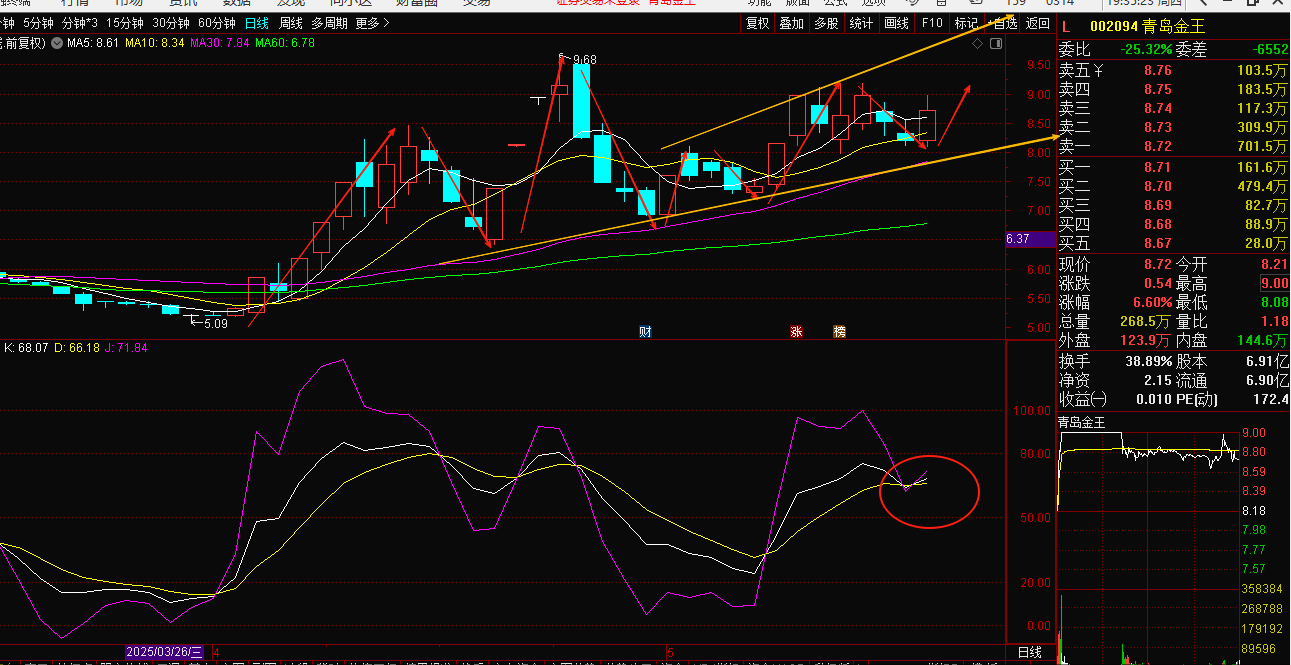1291x665 pixels.
Task: Open the 画线 drawing tools
Action: pyautogui.click(x=897, y=23)
